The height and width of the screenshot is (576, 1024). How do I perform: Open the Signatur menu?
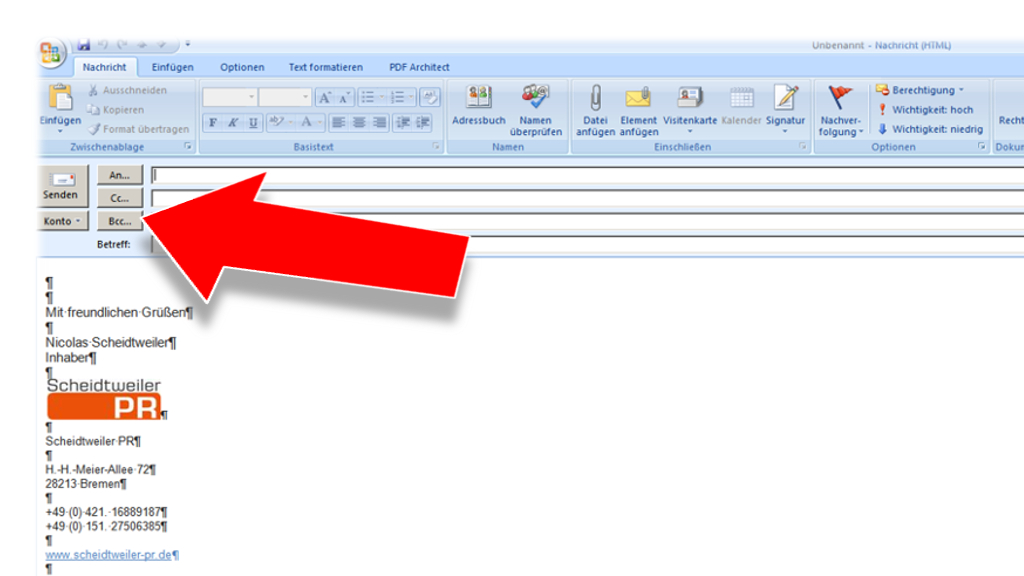point(785,110)
